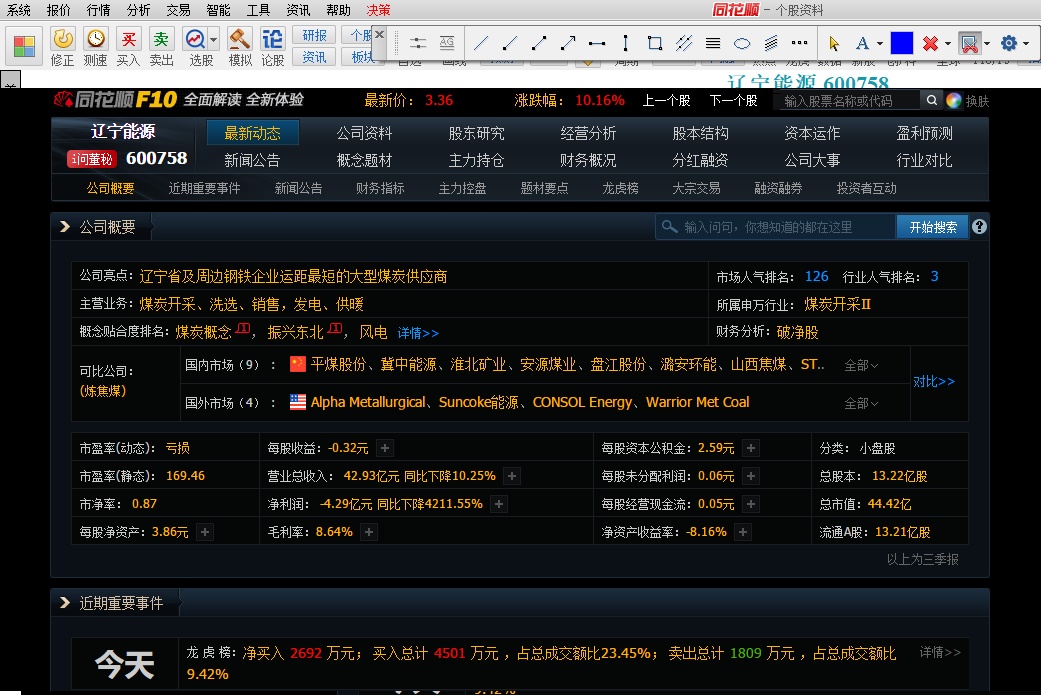Viewport: 1041px width, 695px height.
Task: Click the 换肤 skin color wheel
Action: 954,101
